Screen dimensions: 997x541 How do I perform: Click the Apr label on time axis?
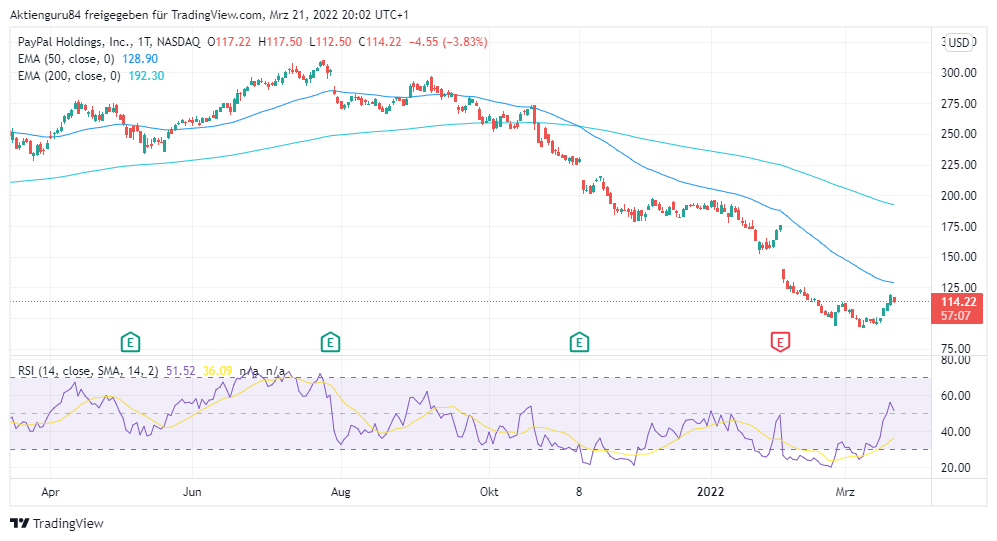50,492
